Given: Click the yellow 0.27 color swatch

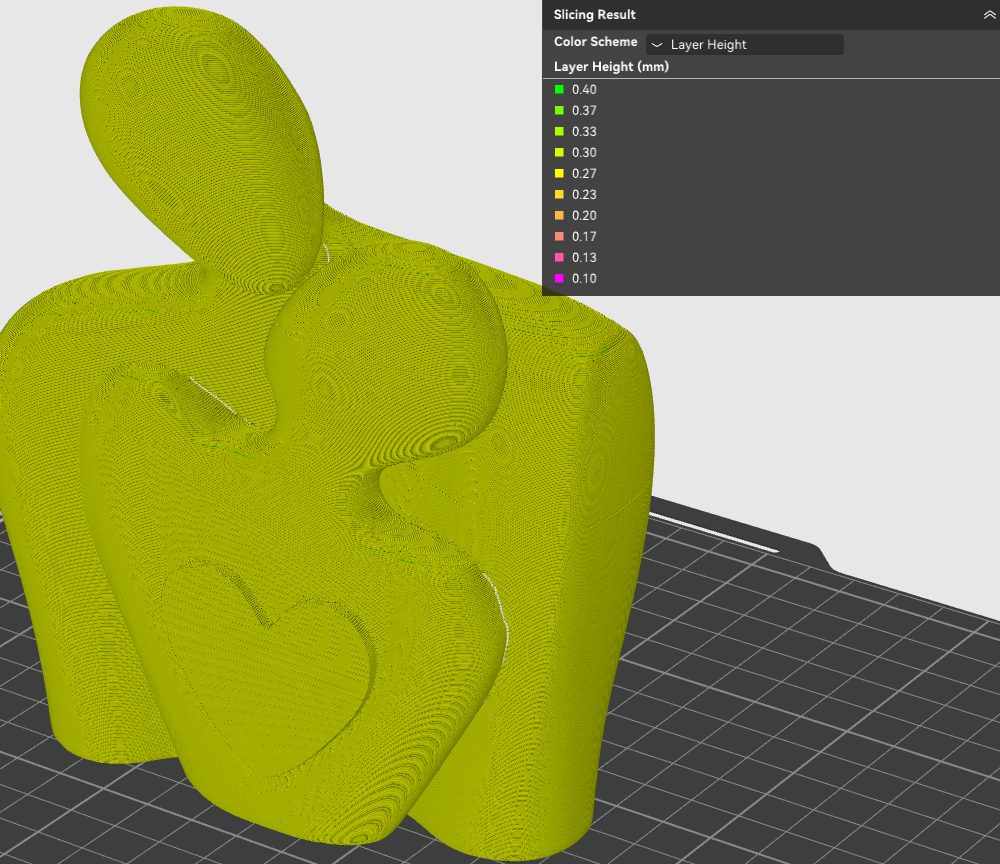Looking at the screenshot, I should pos(560,174).
